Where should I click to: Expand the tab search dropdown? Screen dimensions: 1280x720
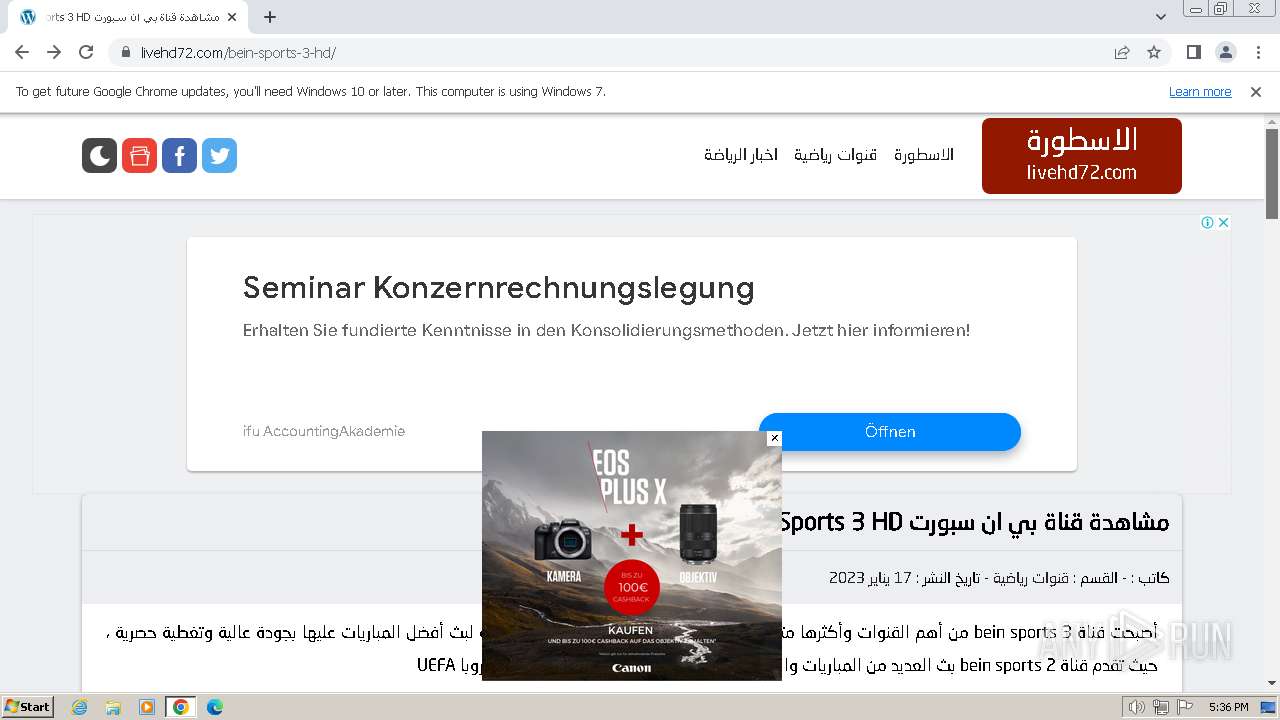(1160, 17)
